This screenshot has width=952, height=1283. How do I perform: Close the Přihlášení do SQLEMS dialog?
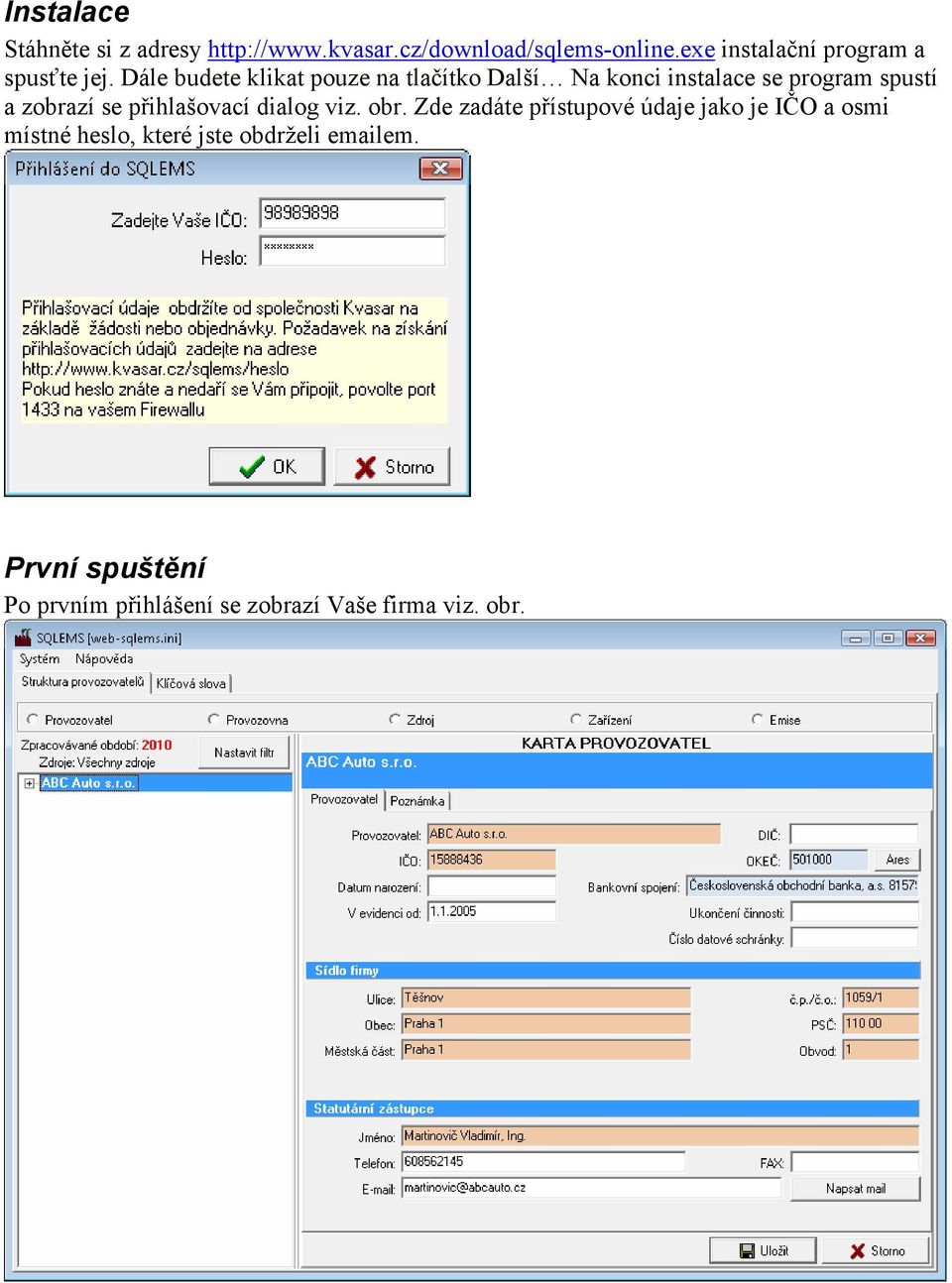pyautogui.click(x=440, y=169)
